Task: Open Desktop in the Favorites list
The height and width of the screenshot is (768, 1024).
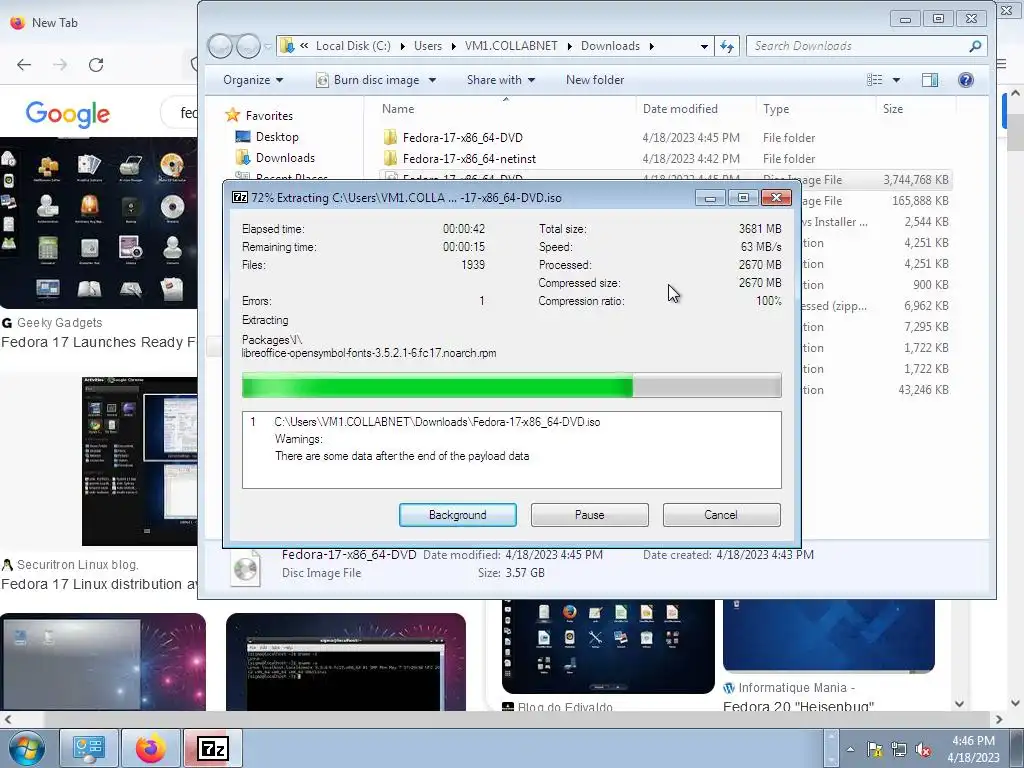Action: click(x=277, y=136)
